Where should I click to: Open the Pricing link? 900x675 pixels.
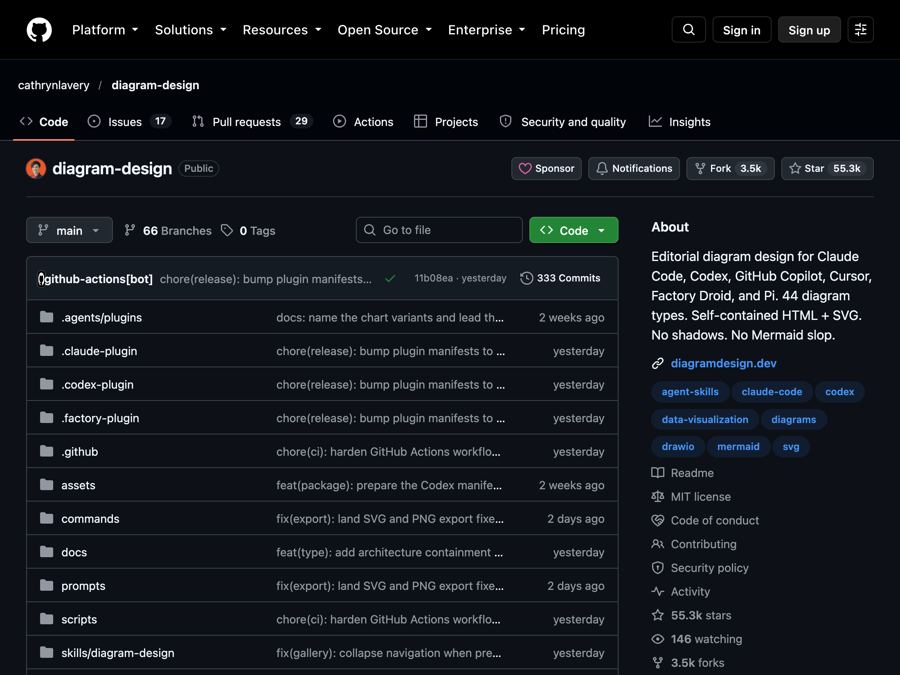point(563,30)
